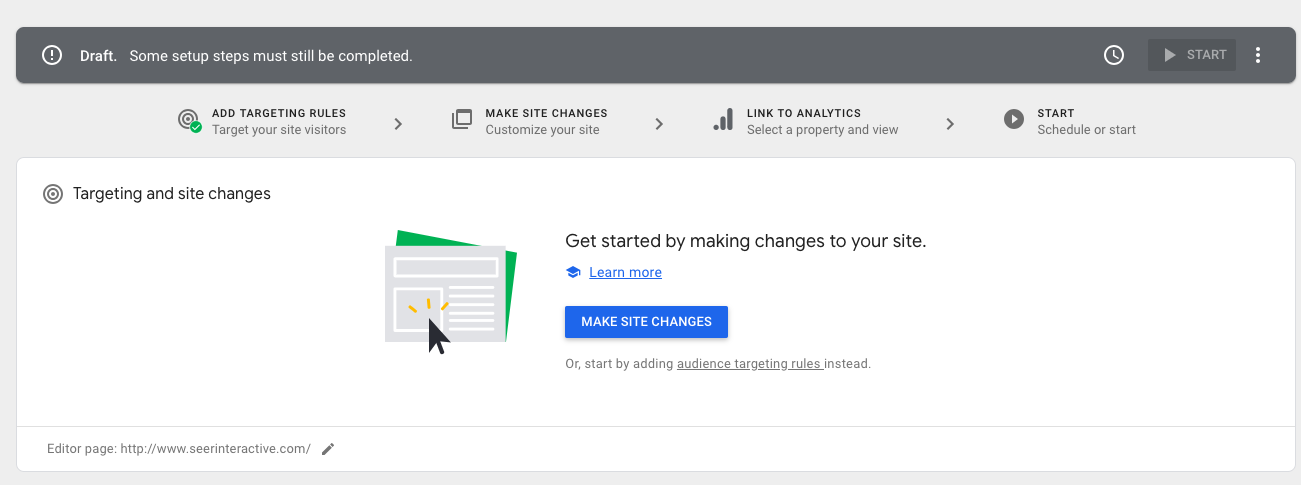Click the site editor illustration thumbnail
This screenshot has width=1301, height=485.
(450, 292)
